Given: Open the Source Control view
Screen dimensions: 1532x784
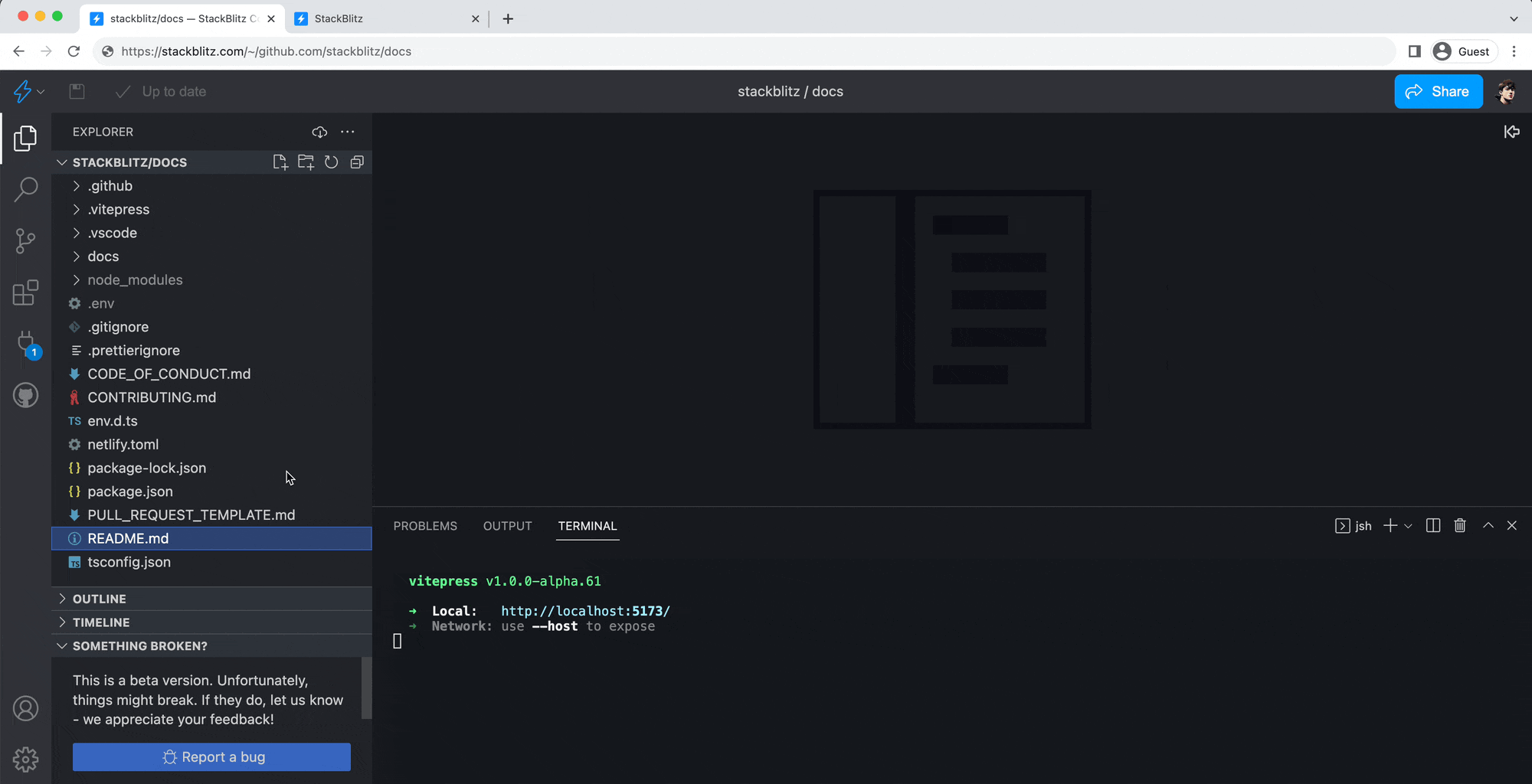Looking at the screenshot, I should pyautogui.click(x=25, y=240).
